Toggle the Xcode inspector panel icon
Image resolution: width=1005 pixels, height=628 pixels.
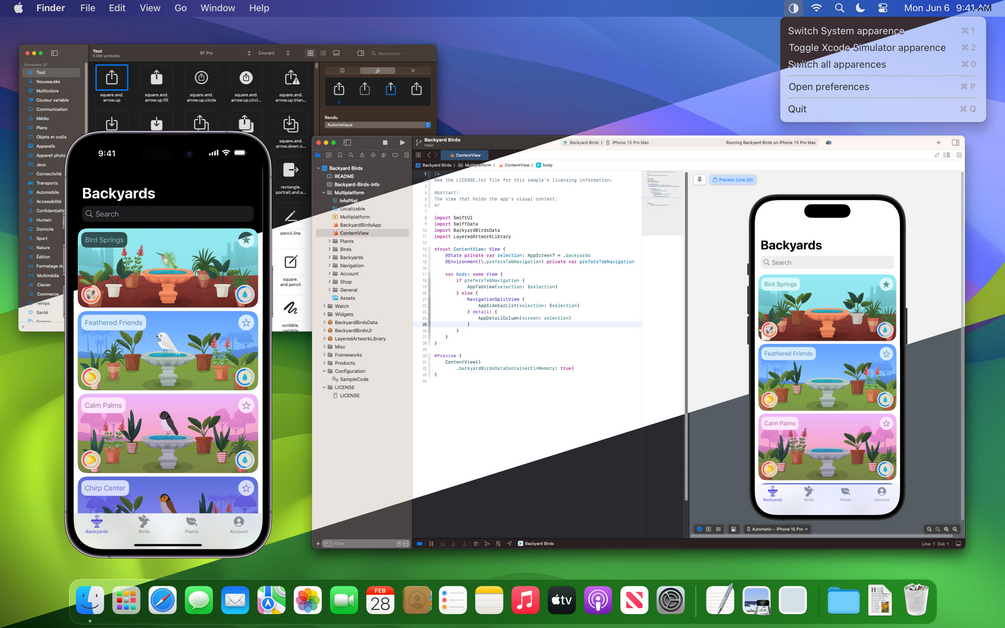pyautogui.click(x=955, y=142)
